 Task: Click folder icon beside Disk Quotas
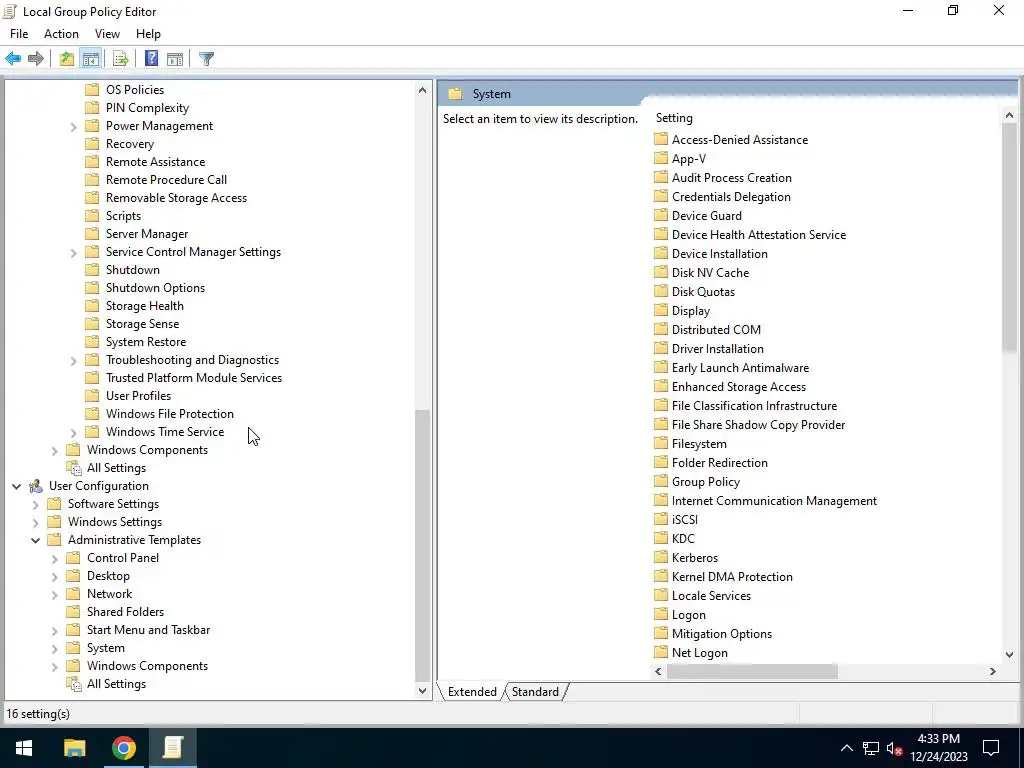(661, 292)
